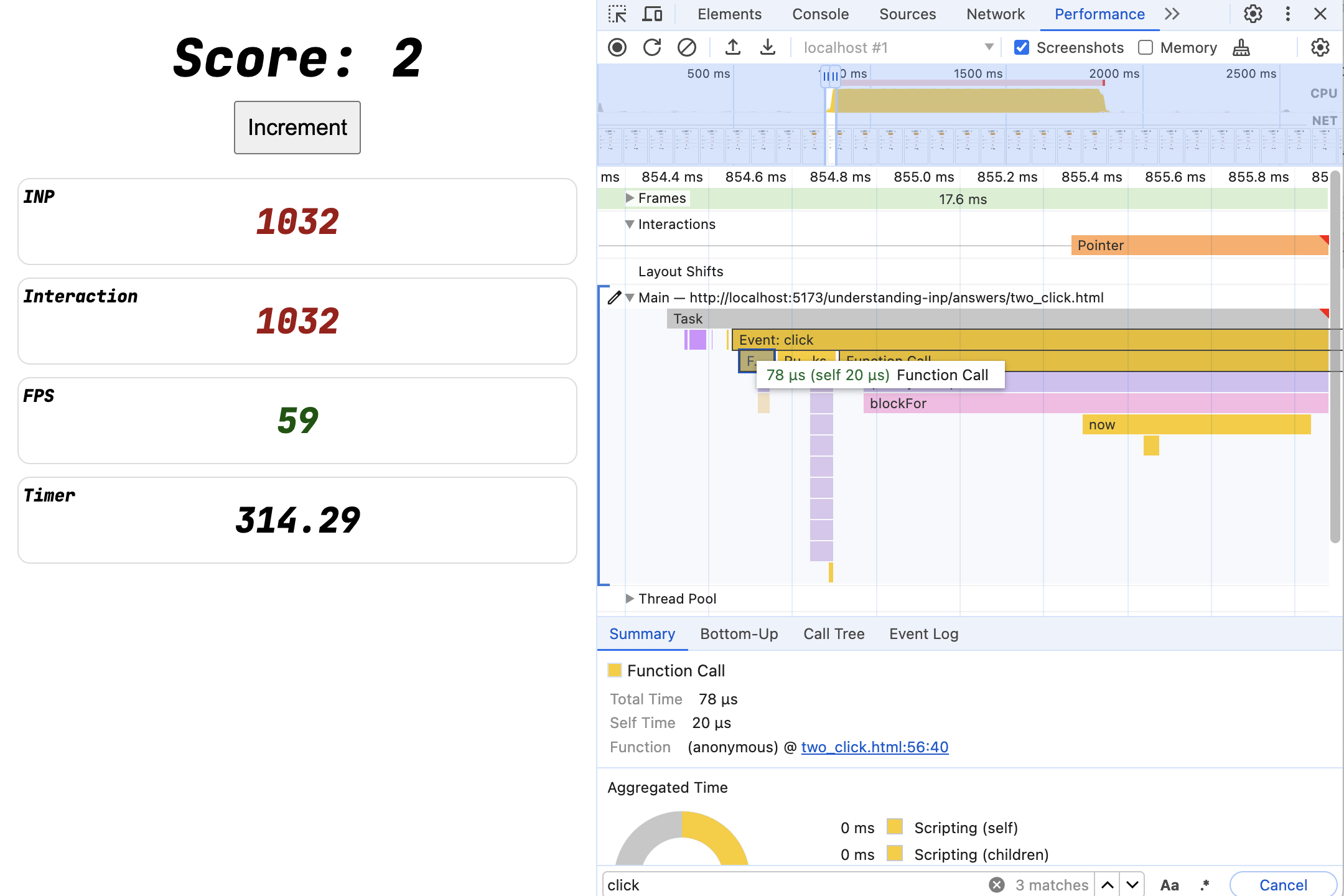Toggle the Screenshots checkbox on
Screen dimensions: 1344x896
pos(1022,47)
